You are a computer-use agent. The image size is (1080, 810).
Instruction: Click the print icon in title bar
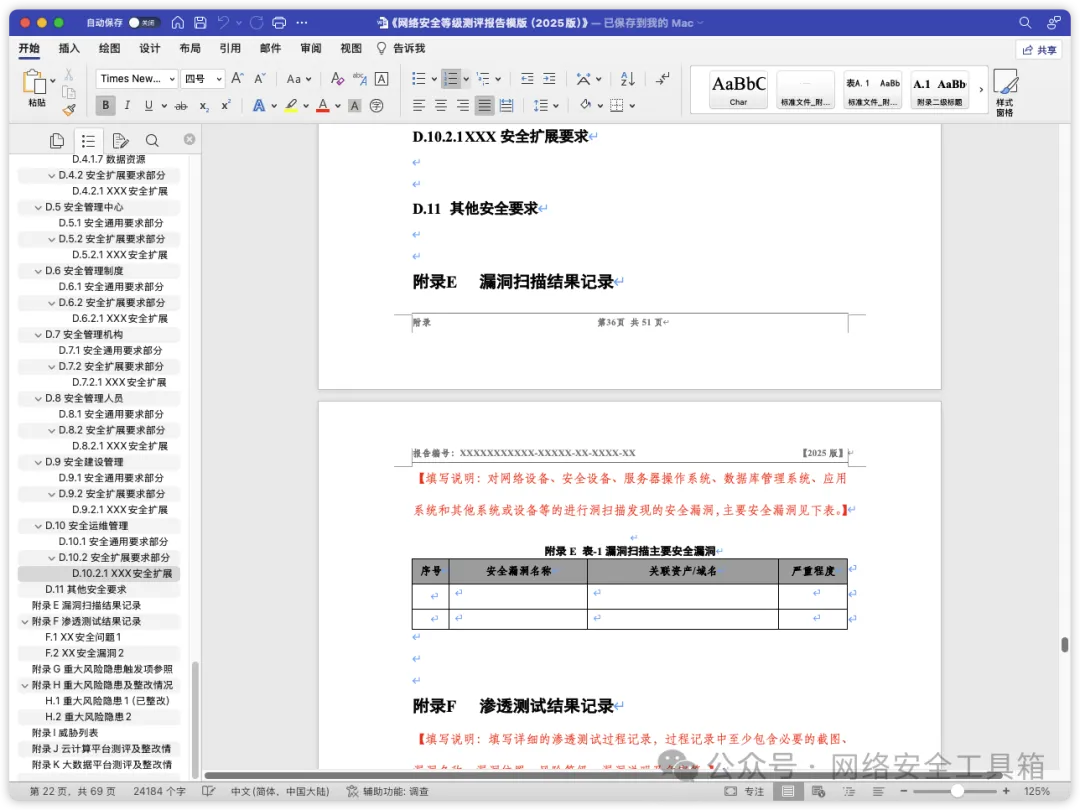tap(279, 22)
